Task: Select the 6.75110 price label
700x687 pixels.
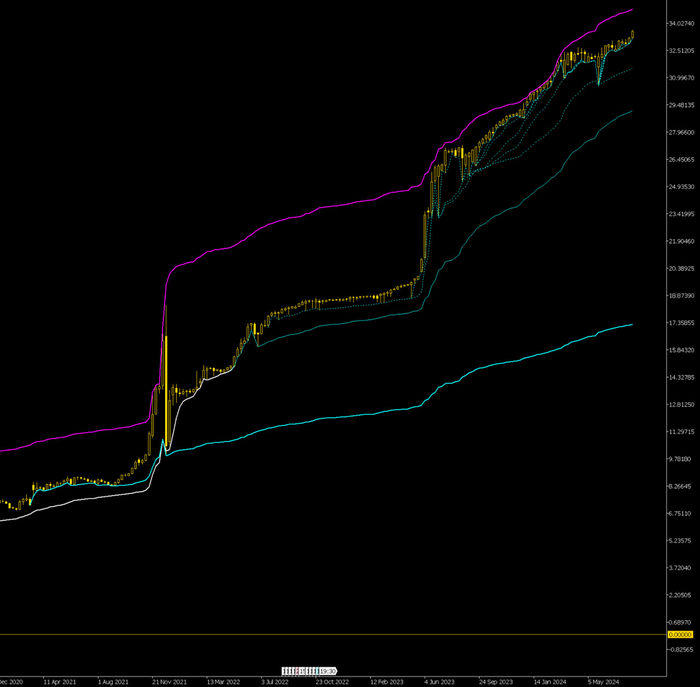Action: pyautogui.click(x=681, y=513)
